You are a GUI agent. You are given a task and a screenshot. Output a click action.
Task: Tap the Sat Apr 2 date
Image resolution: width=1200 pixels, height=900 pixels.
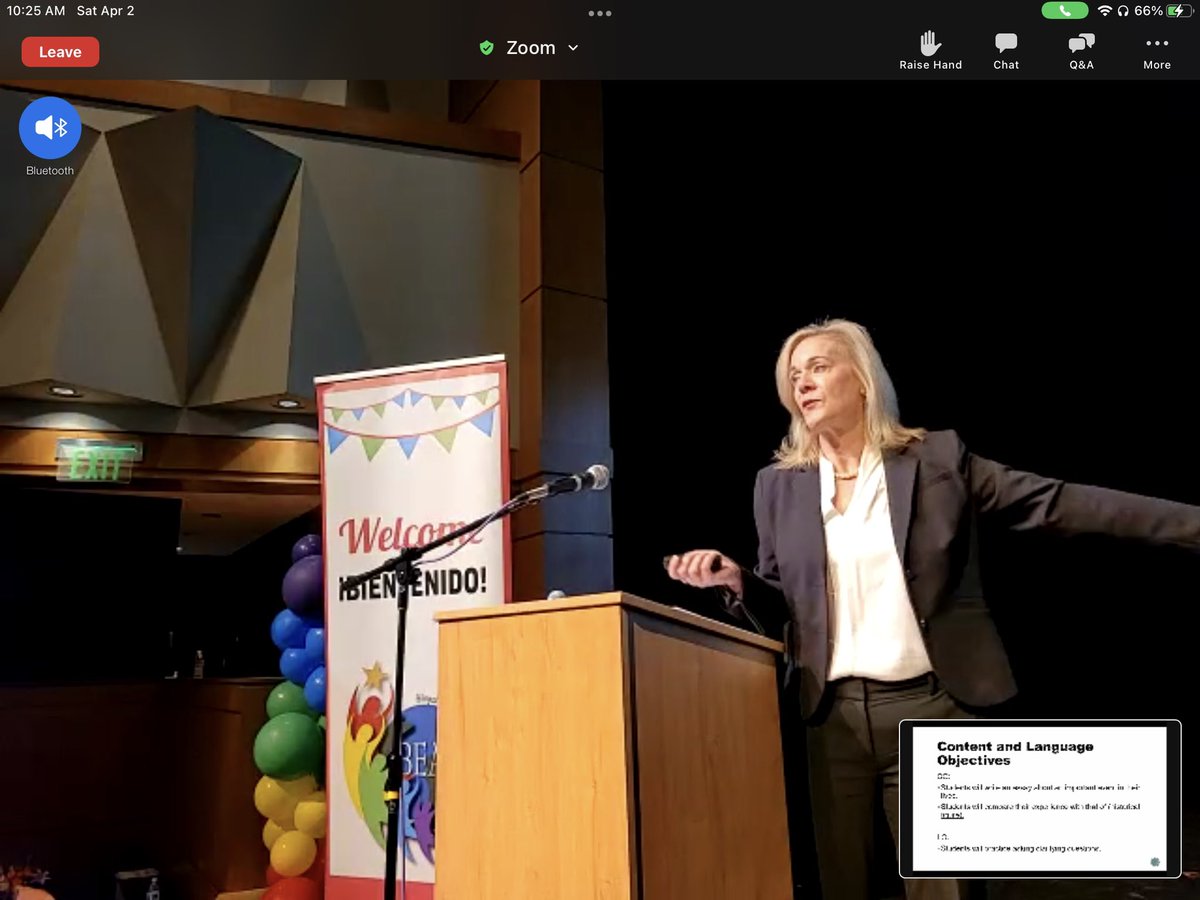(105, 11)
